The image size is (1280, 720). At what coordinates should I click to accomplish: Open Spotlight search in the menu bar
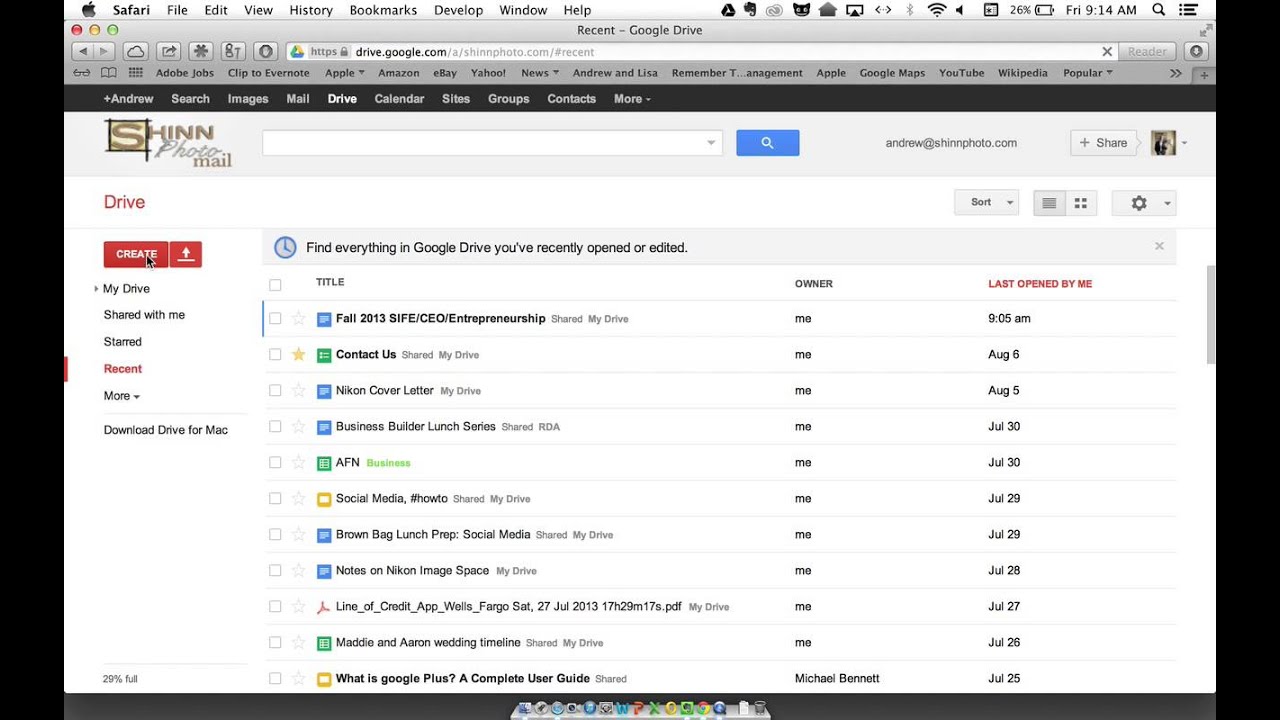point(1159,10)
